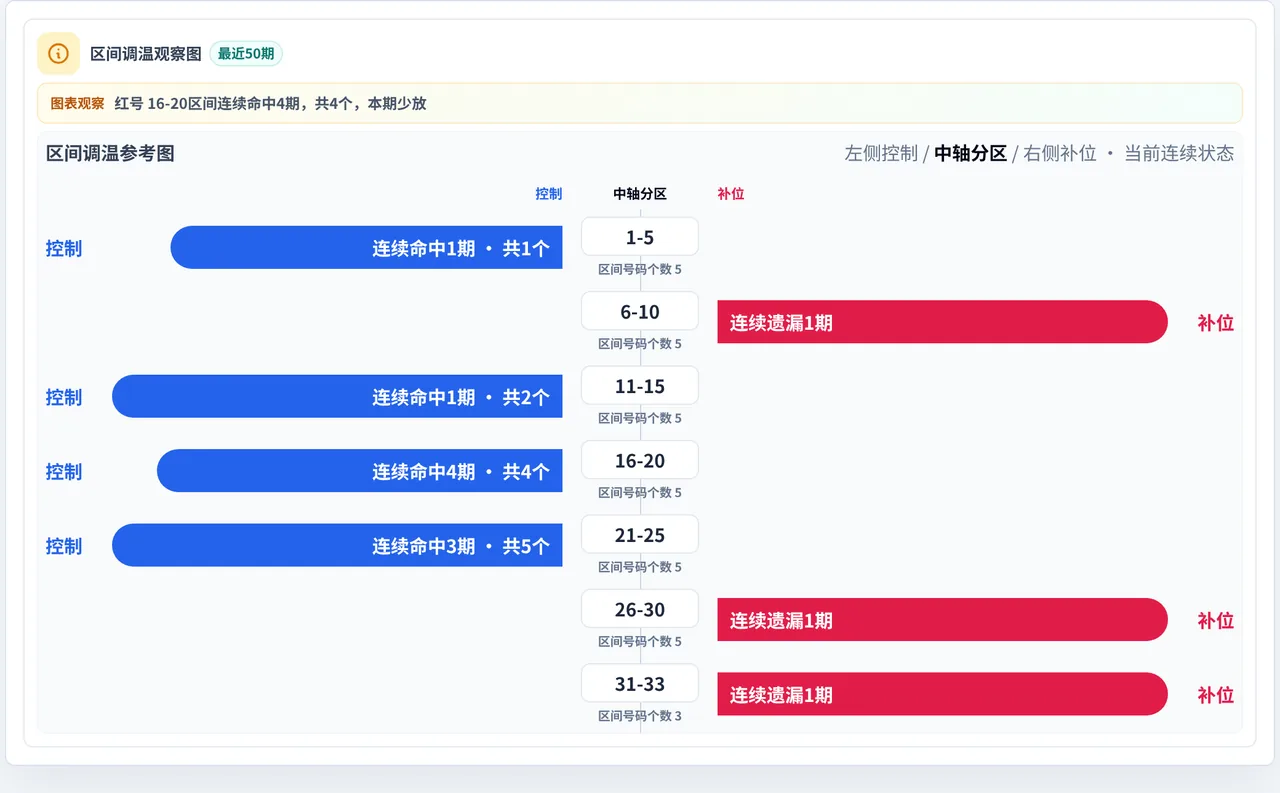Click the red 补位 column header
The height and width of the screenshot is (793, 1280).
731,194
